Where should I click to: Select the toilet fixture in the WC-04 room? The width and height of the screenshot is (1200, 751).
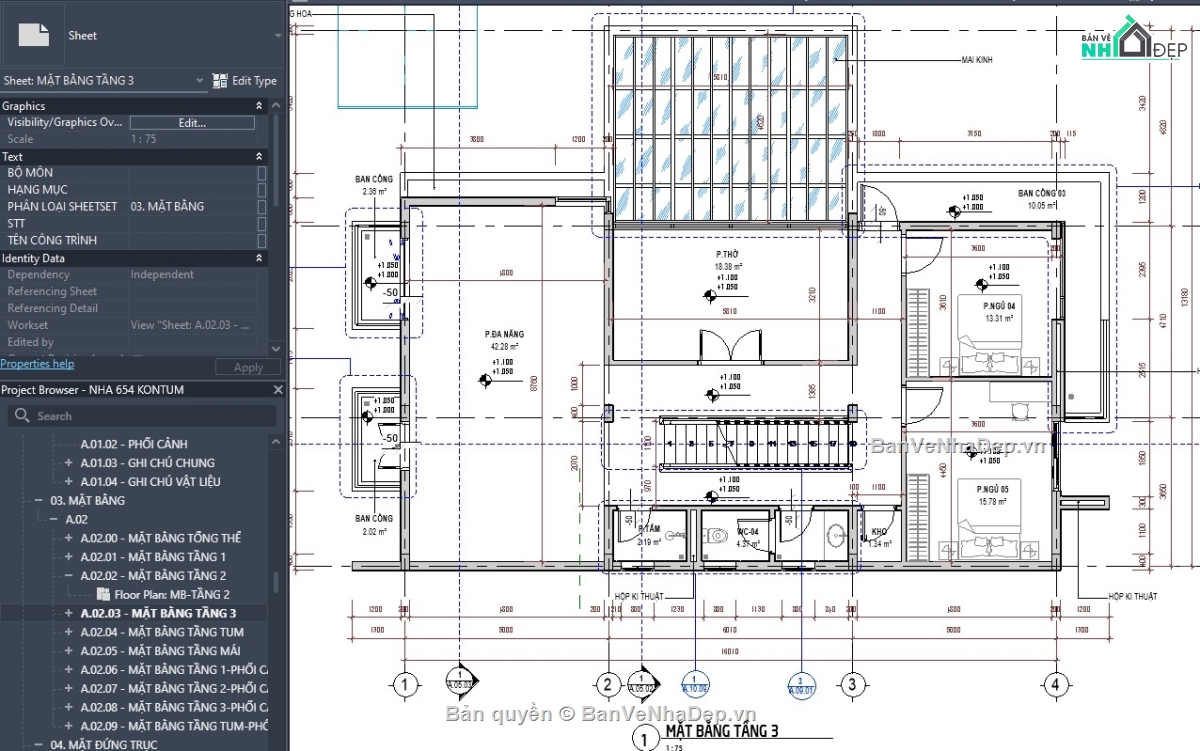(715, 537)
